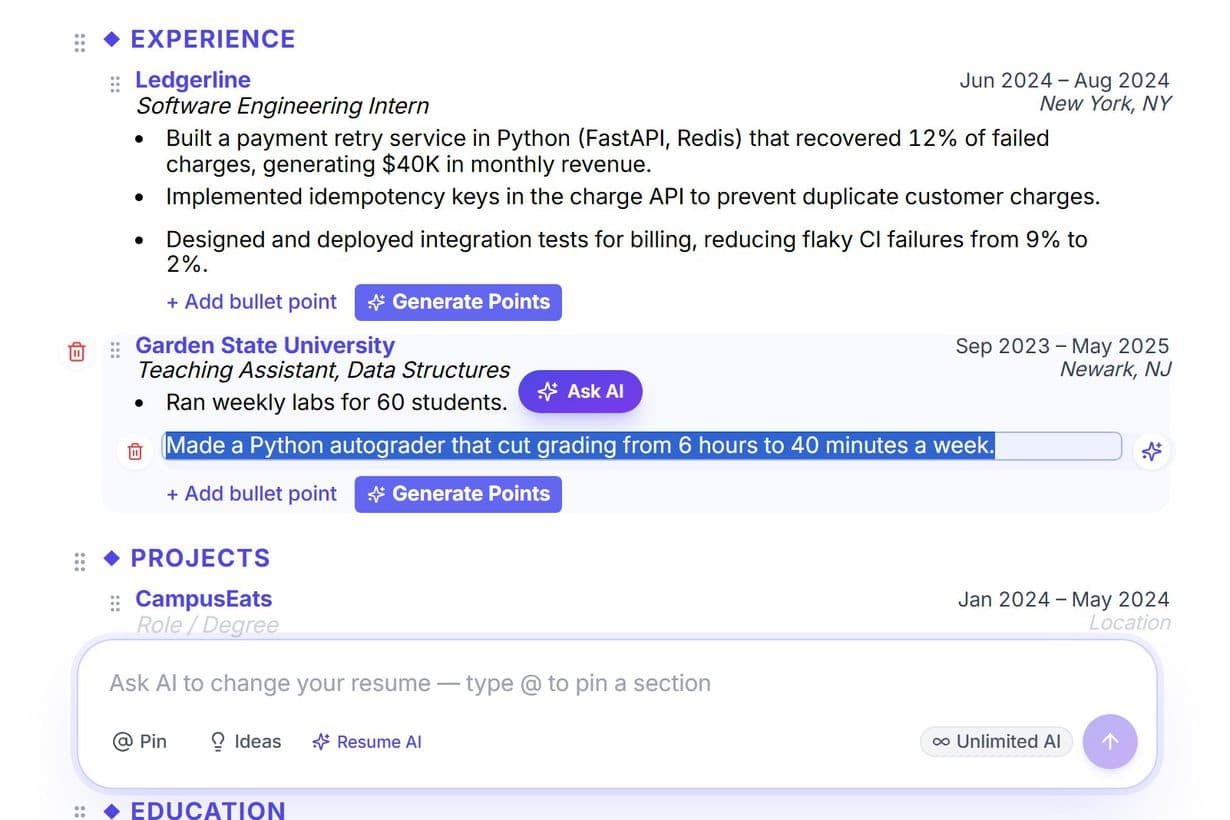The height and width of the screenshot is (820, 1230).
Task: Add bullet point under Ledgerline
Action: click(252, 302)
